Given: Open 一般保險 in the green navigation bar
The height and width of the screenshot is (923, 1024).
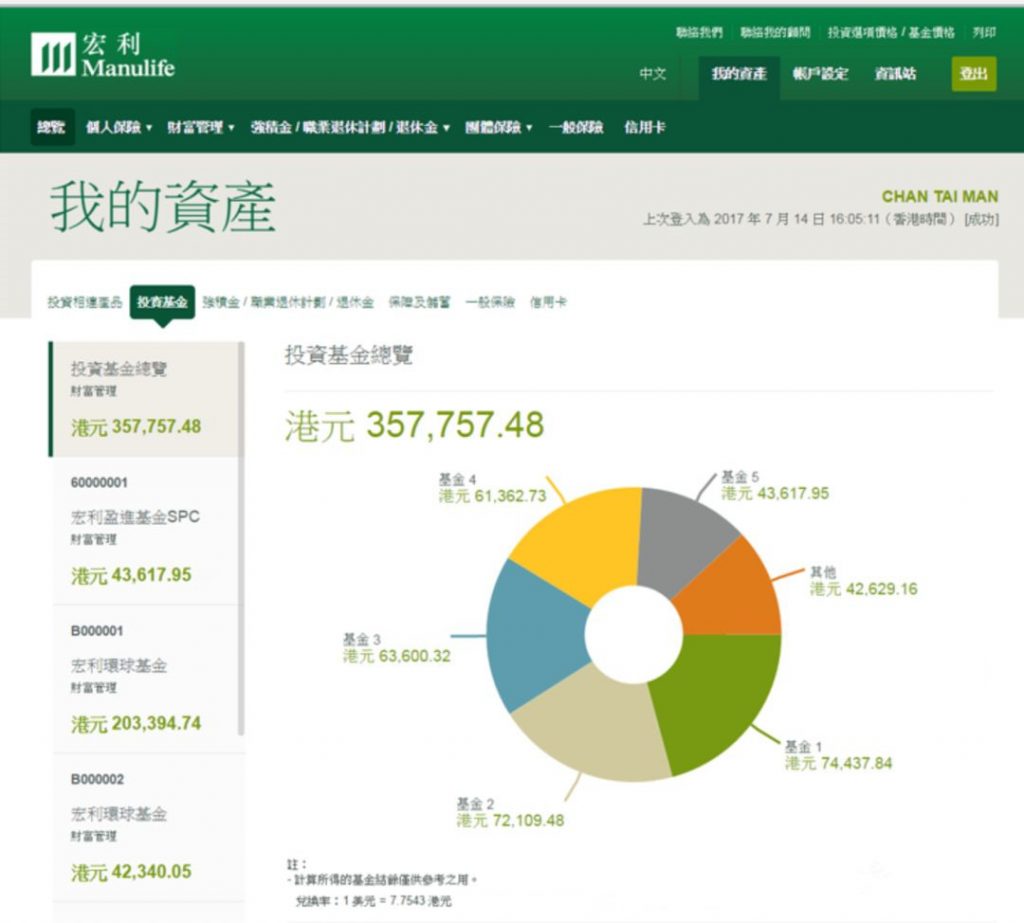Looking at the screenshot, I should 575,127.
